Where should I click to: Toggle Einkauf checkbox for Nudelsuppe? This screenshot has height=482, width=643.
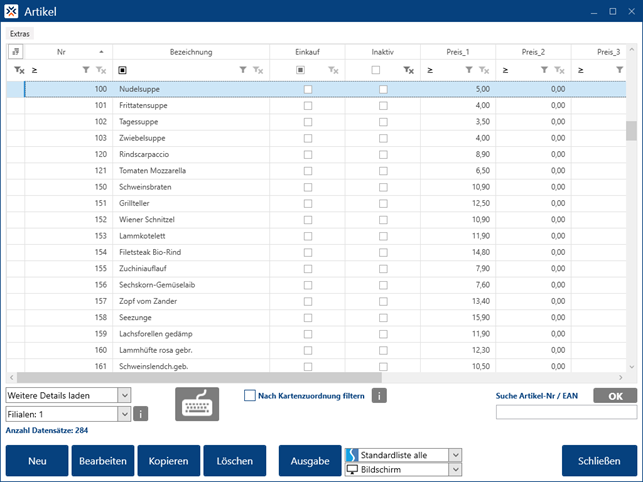pyautogui.click(x=307, y=90)
